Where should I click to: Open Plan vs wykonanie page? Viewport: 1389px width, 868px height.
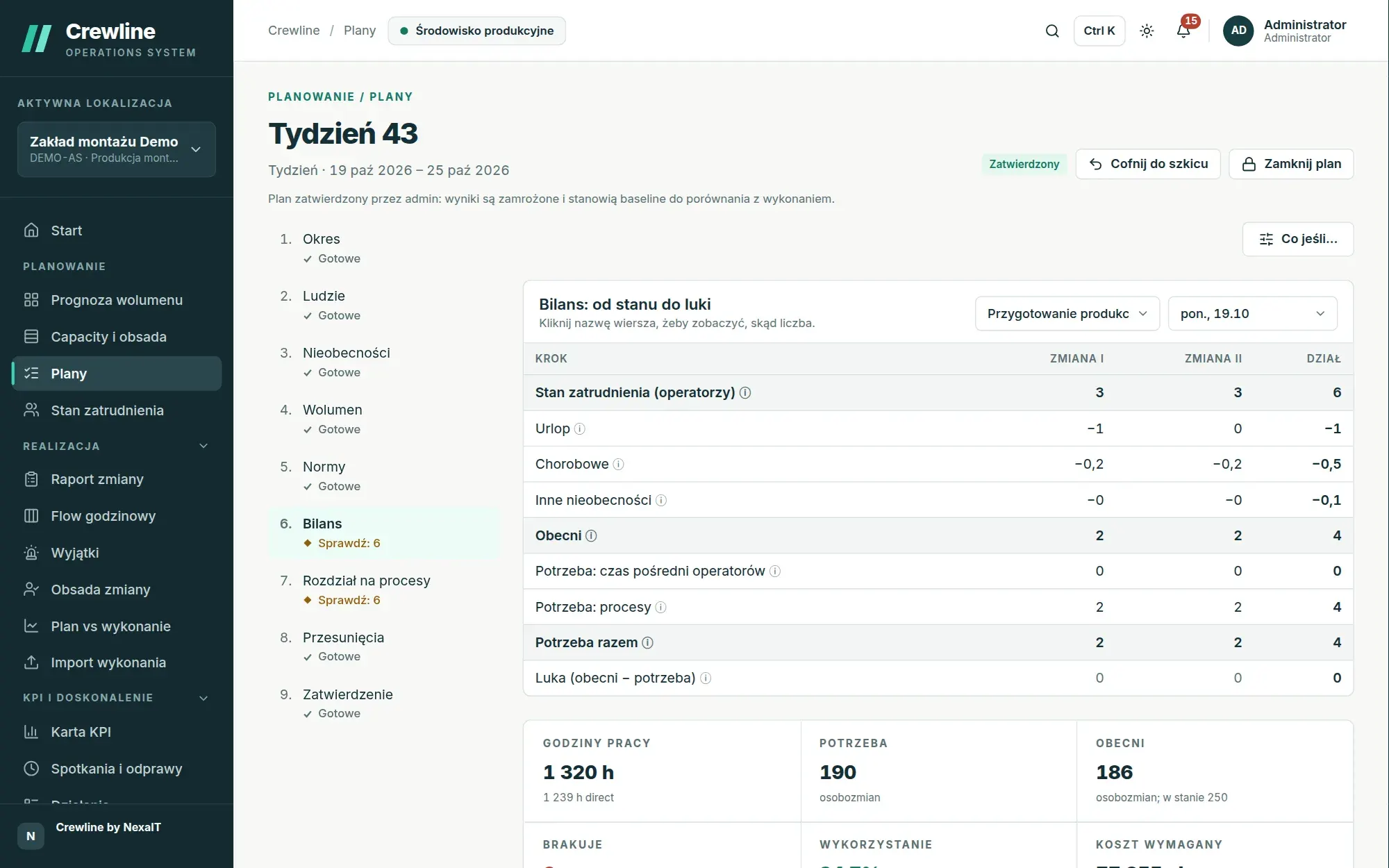[x=117, y=626]
